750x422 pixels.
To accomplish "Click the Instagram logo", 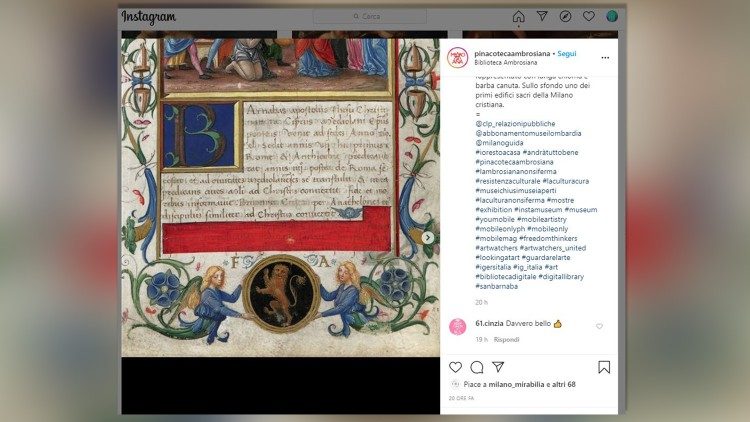I will pos(148,17).
